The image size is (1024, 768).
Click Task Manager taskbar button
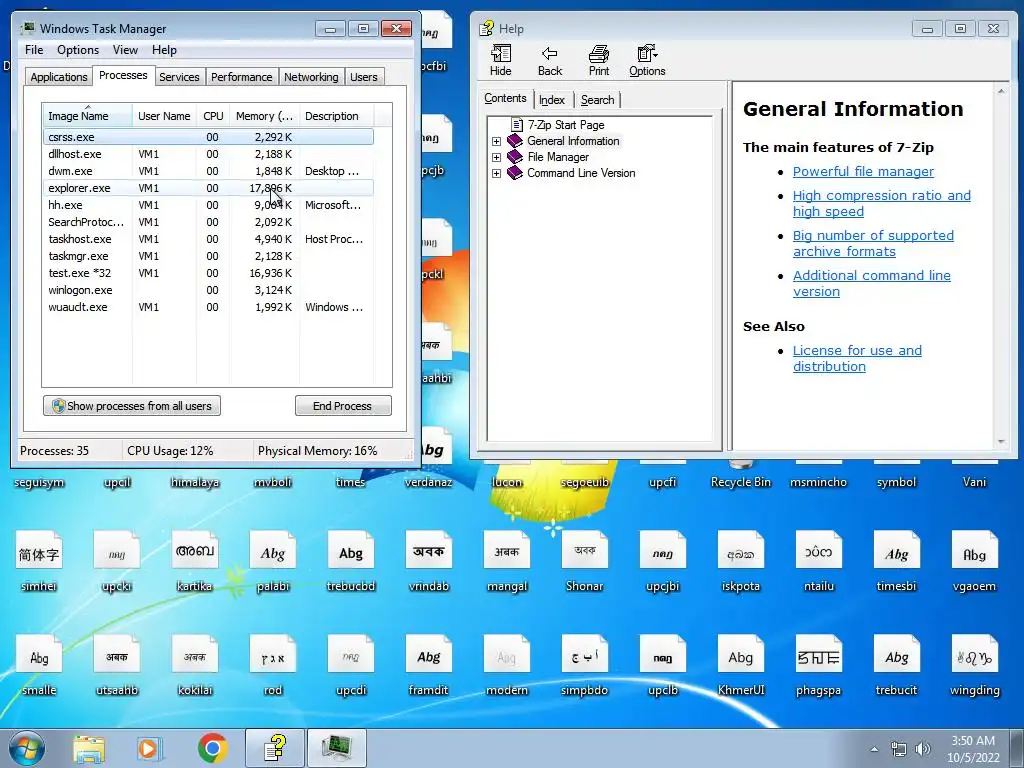tap(337, 748)
